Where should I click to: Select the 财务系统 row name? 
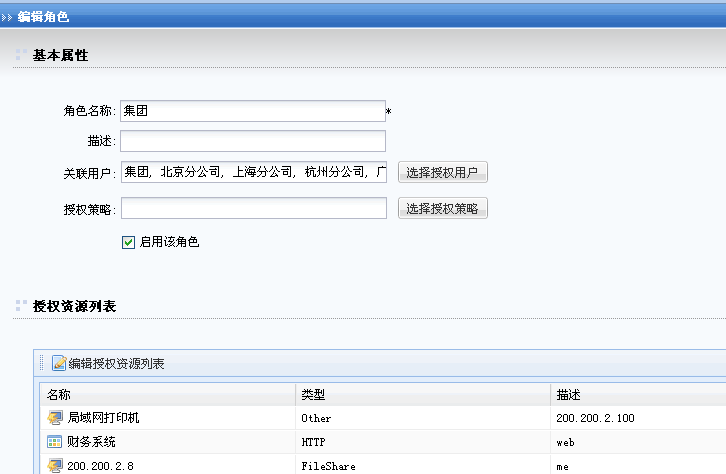pyautogui.click(x=91, y=442)
